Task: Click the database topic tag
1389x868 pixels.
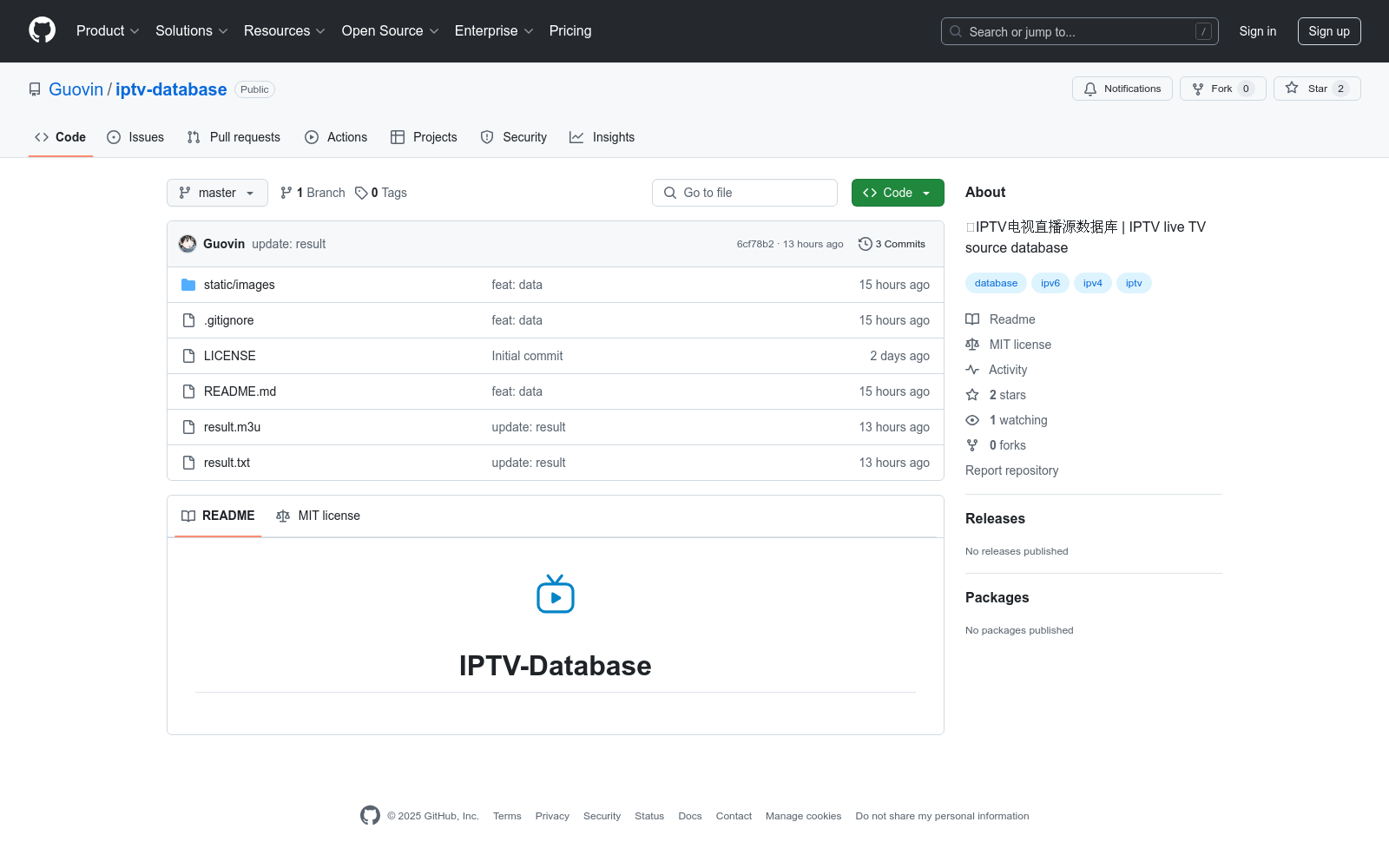Action: tap(996, 283)
